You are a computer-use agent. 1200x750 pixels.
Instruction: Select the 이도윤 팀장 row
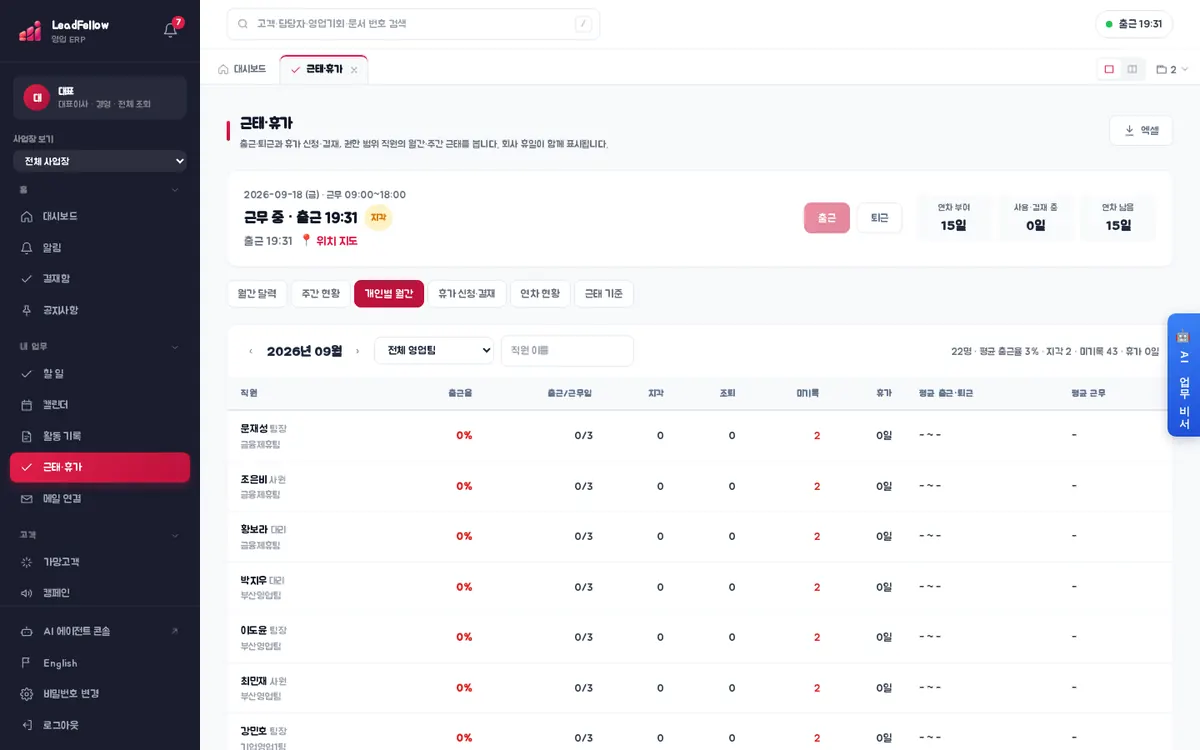click(700, 637)
